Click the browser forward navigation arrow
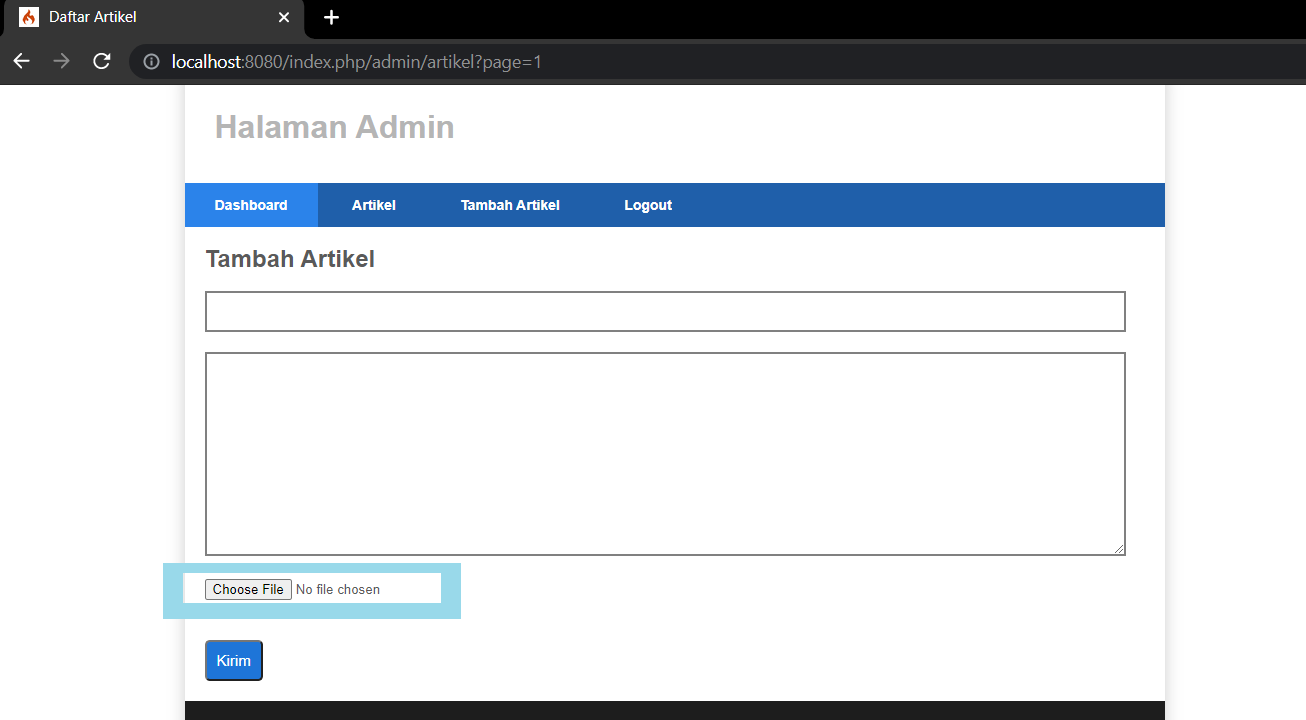Image resolution: width=1306 pixels, height=720 pixels. (x=60, y=61)
